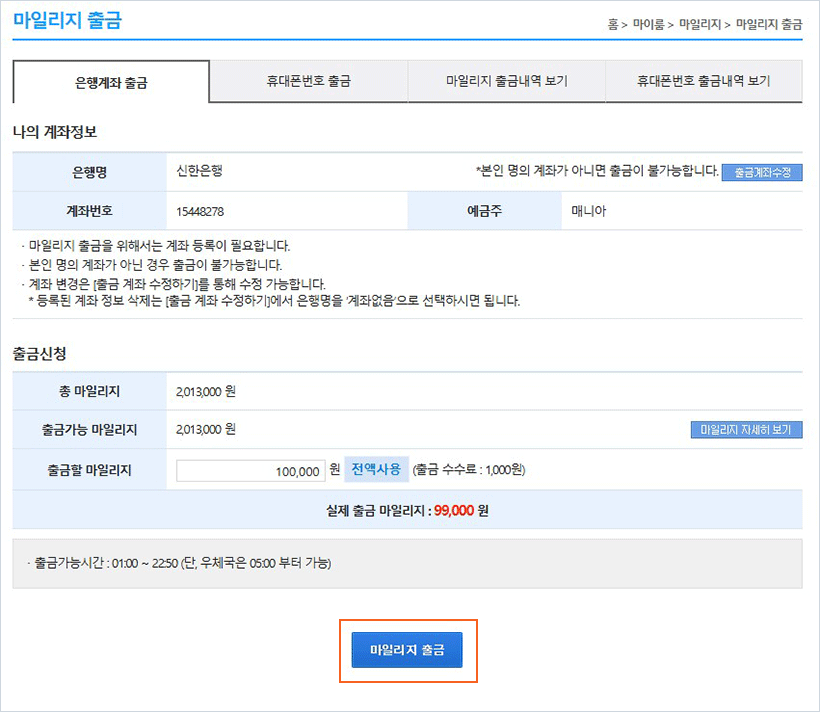This screenshot has width=820, height=712.
Task: Click the 마이룸 breadcrumb link
Action: [648, 23]
